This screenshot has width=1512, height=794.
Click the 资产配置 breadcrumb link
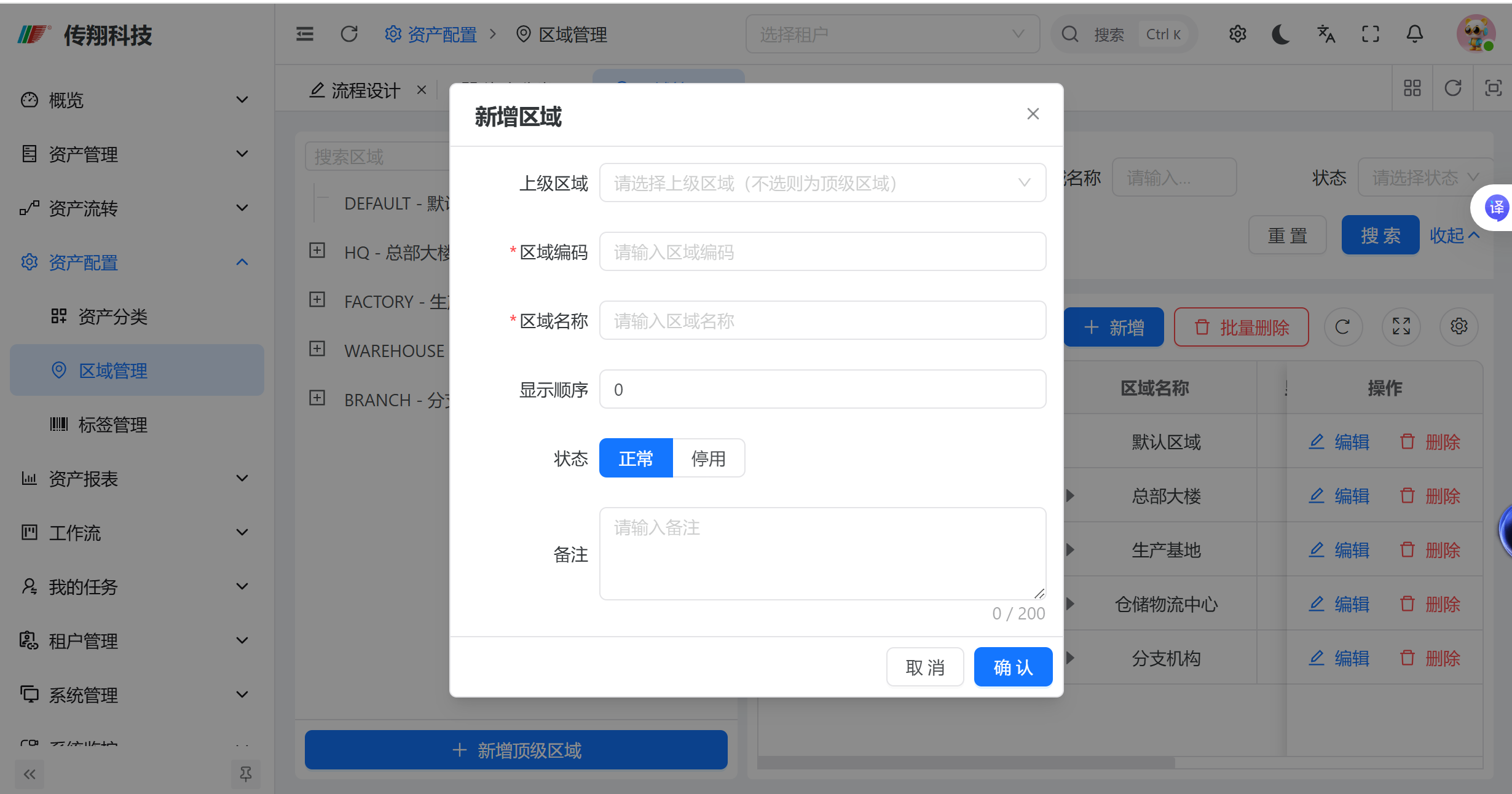[431, 34]
